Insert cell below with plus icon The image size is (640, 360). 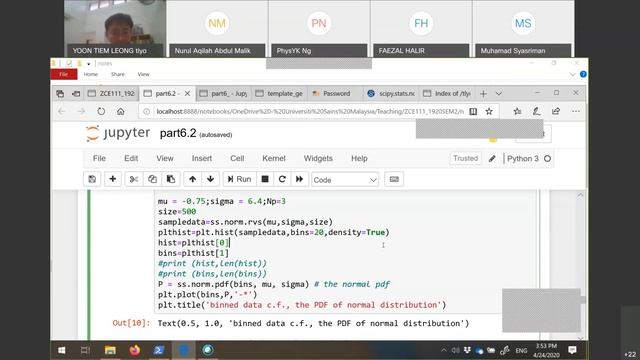click(113, 179)
